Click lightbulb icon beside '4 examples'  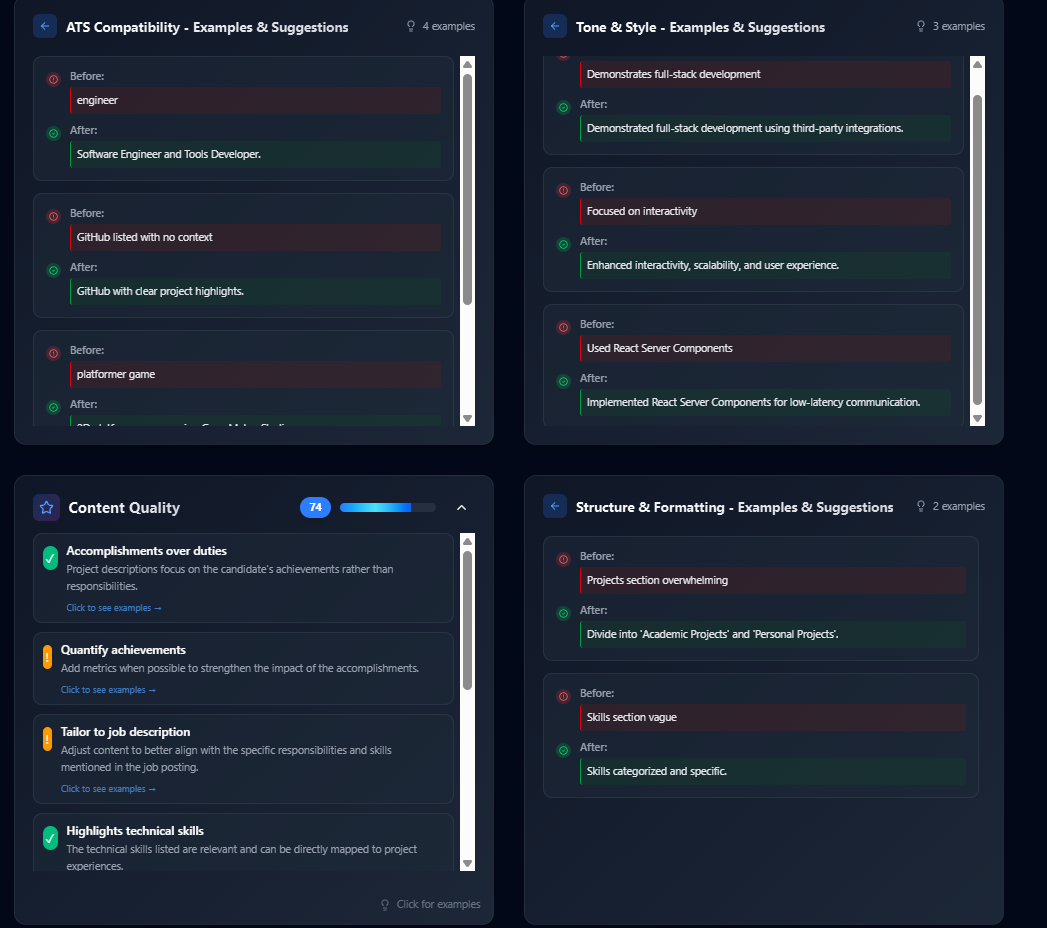pos(411,26)
